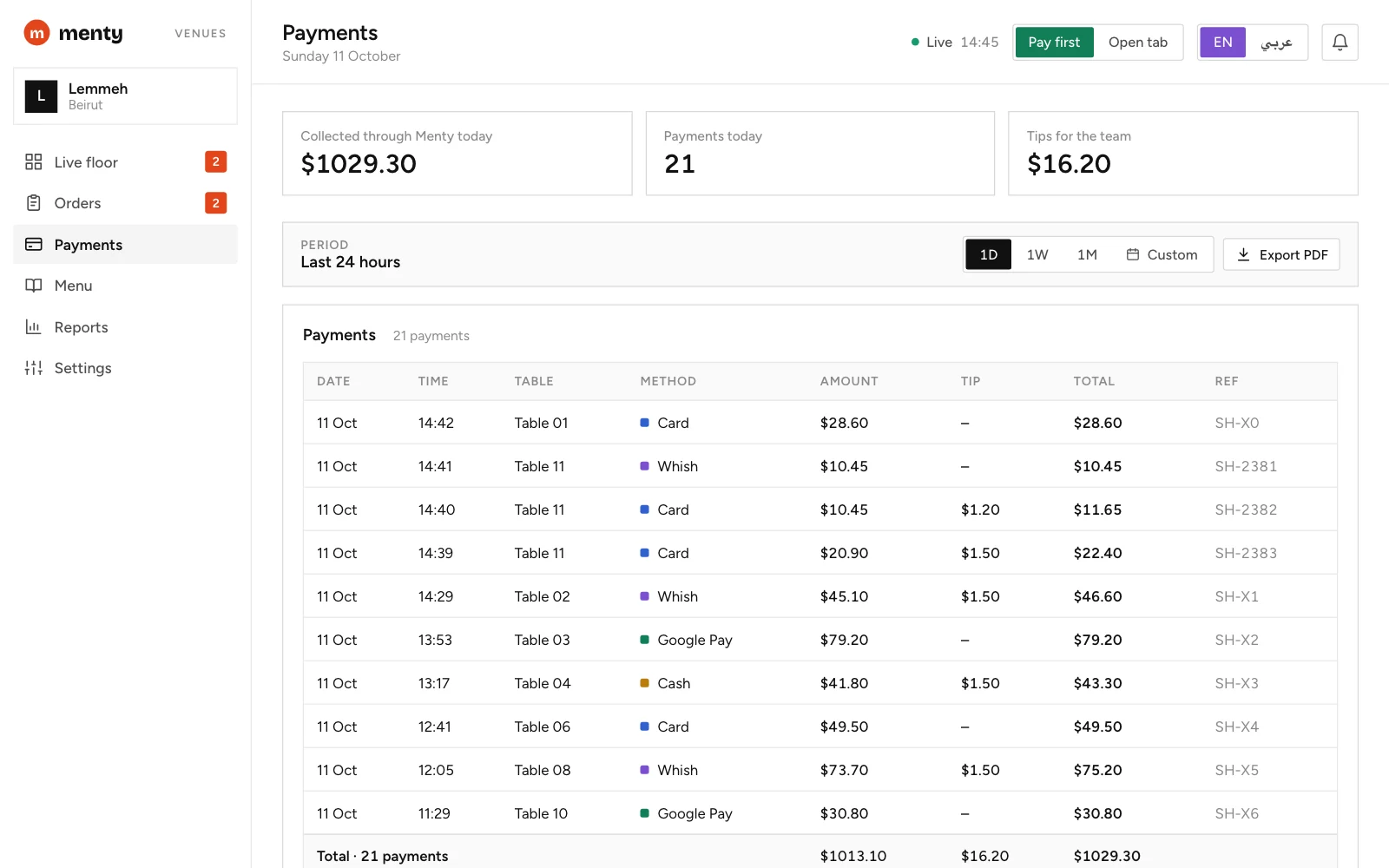Click the green Live status dot
1389x868 pixels.
(x=915, y=42)
